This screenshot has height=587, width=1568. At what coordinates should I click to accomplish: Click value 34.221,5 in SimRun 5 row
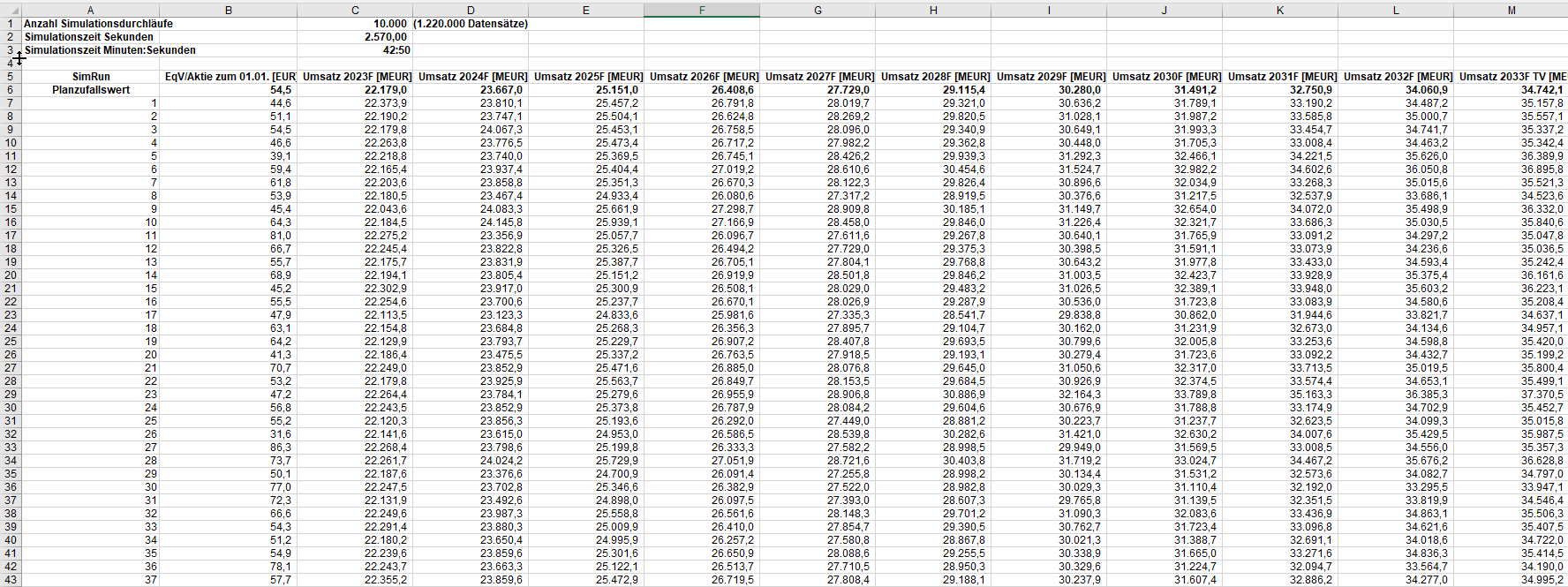[x=1311, y=156]
